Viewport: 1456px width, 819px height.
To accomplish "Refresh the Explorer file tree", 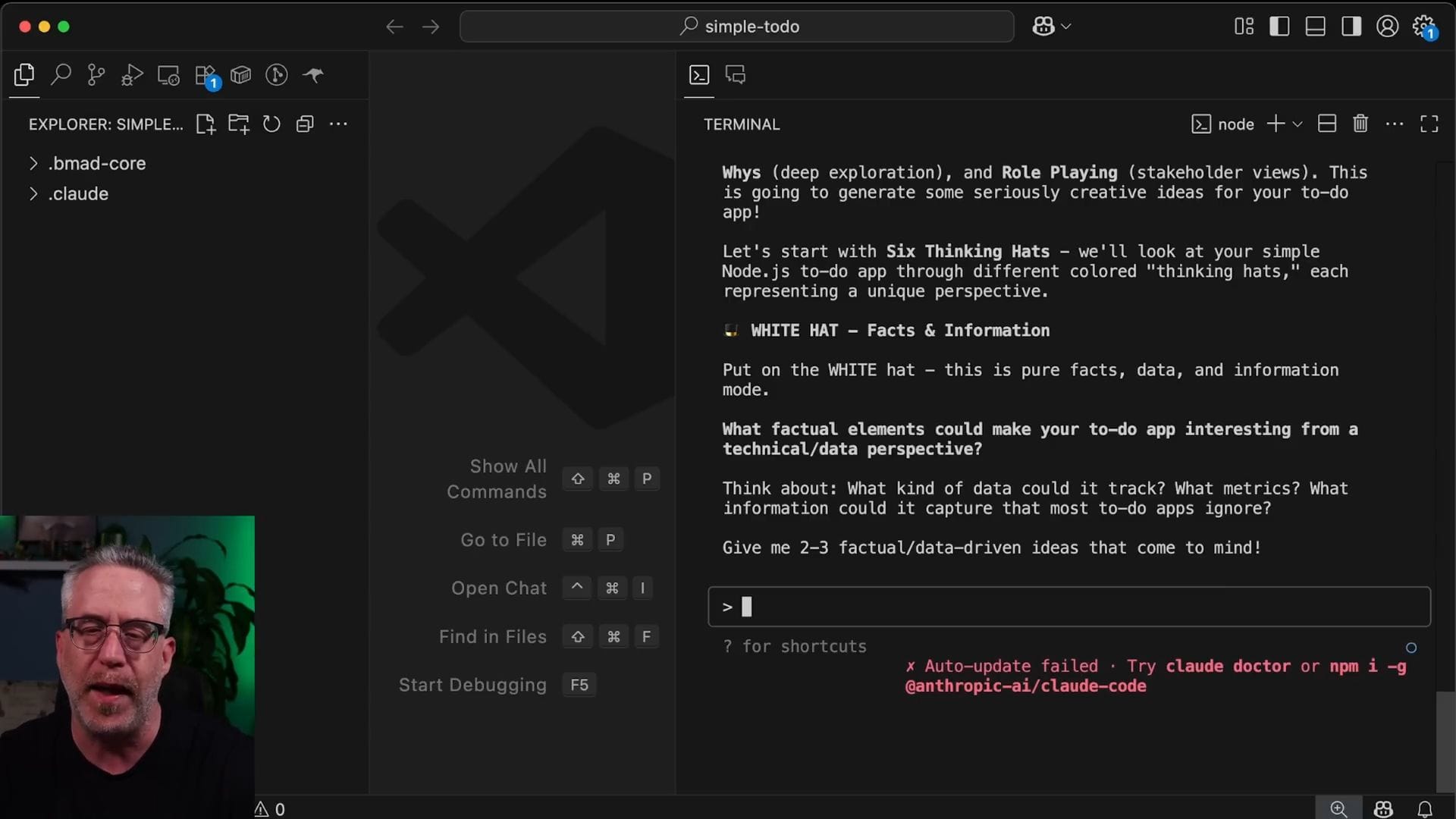I will pos(271,124).
